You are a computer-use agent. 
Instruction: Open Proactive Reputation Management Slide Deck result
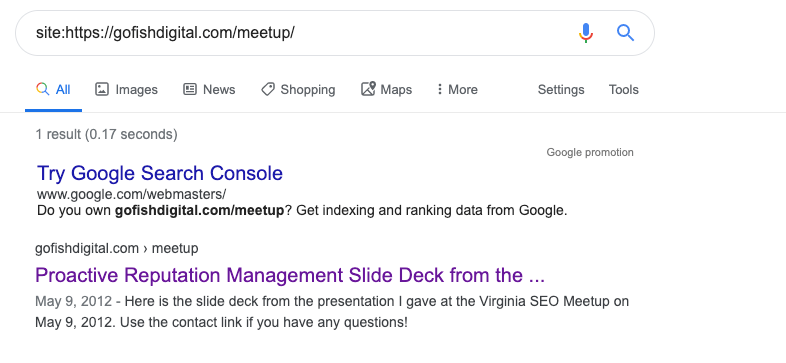(x=290, y=275)
